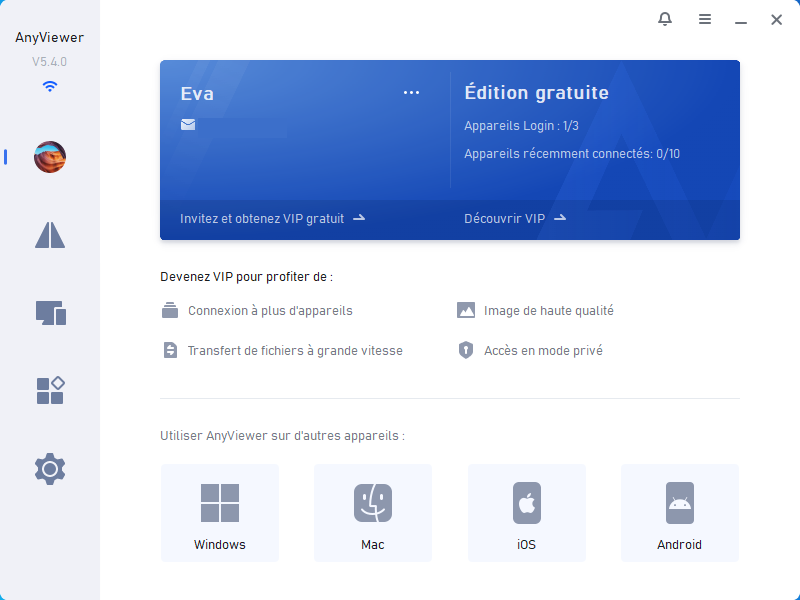Click arrow after Invitez et obtenez VIP gratuit

pyautogui.click(x=359, y=218)
